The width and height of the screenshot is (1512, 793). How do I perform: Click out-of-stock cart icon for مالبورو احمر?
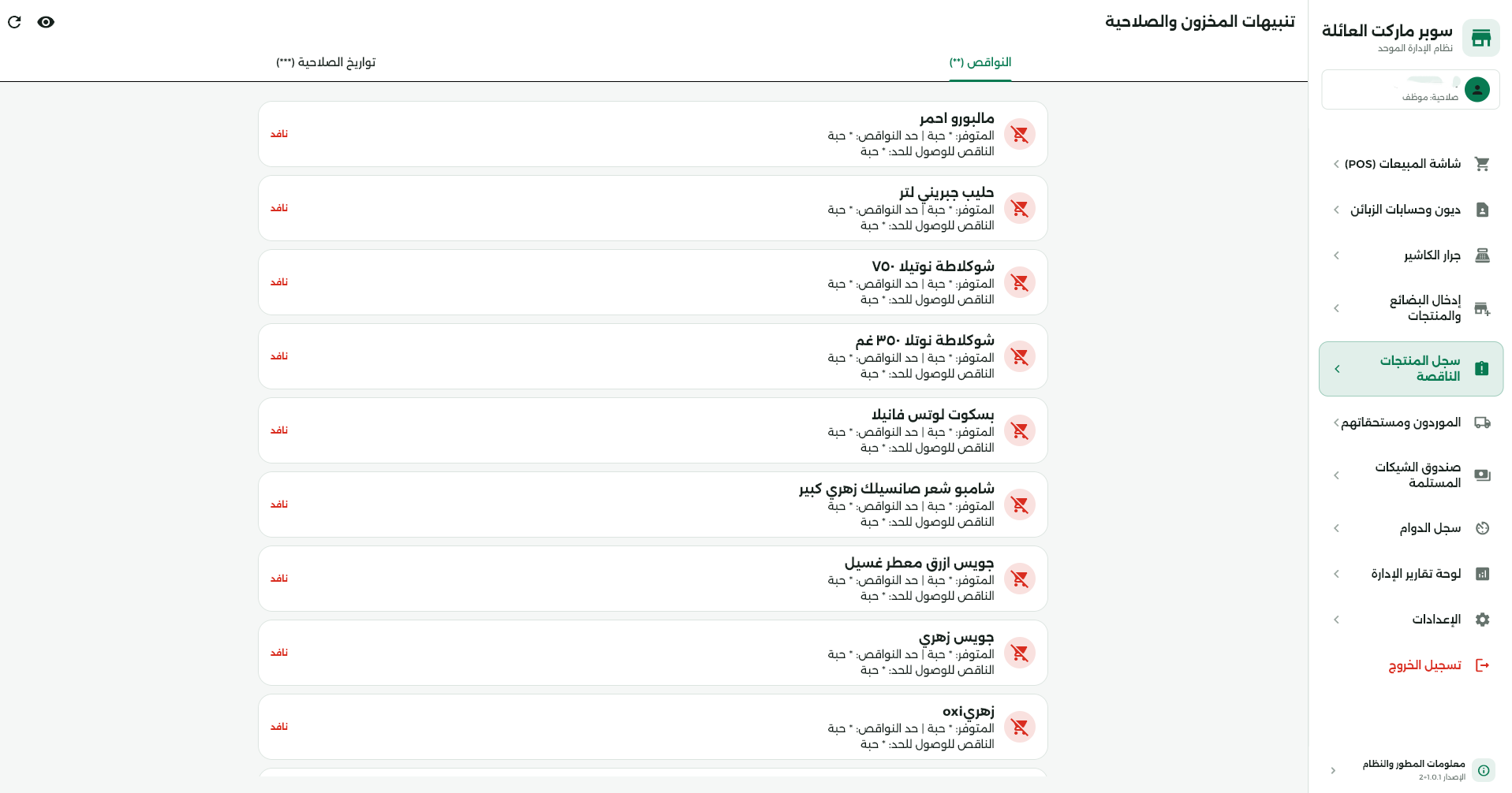(1020, 134)
